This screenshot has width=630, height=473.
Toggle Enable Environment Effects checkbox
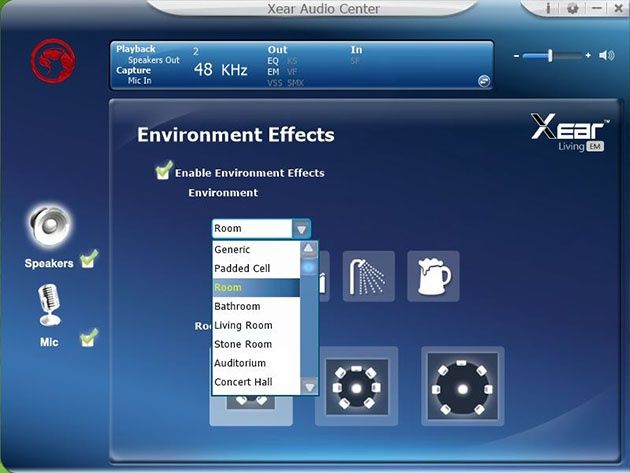pos(164,170)
